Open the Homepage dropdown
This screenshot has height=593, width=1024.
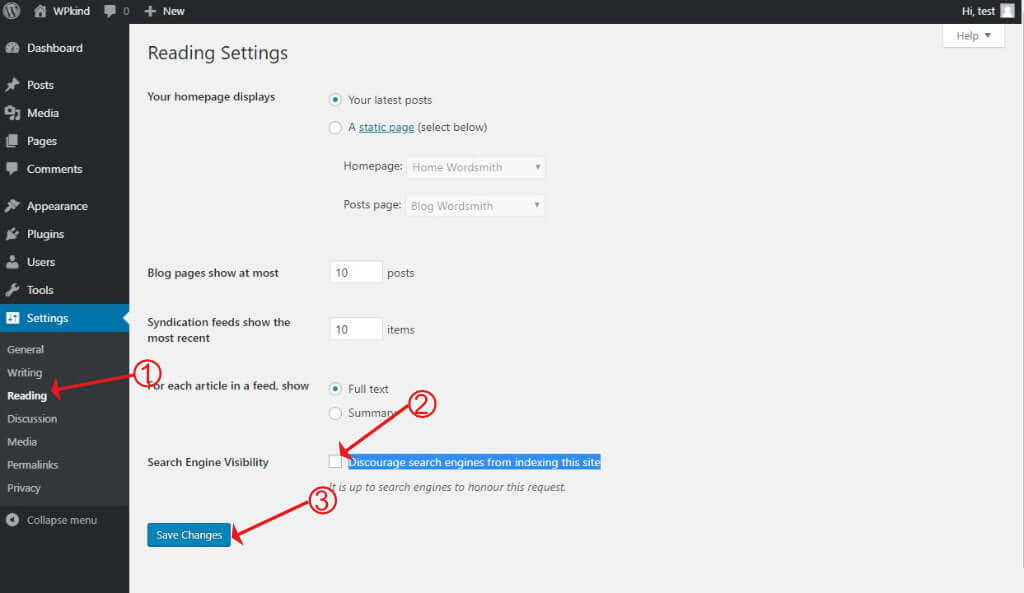(475, 167)
